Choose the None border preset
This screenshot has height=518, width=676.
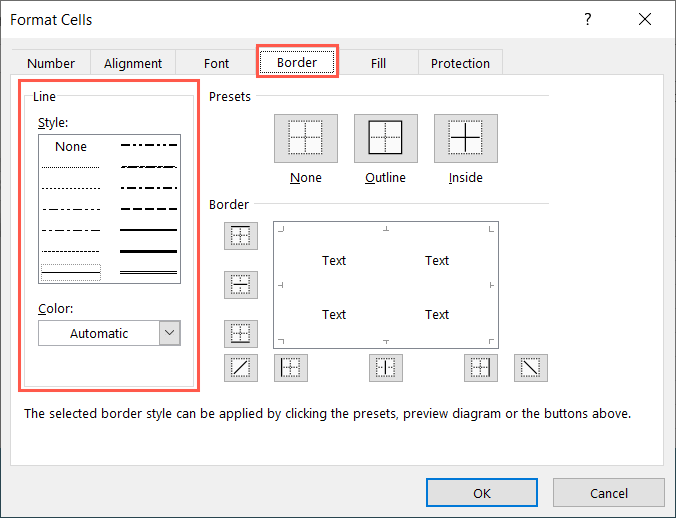click(x=306, y=139)
